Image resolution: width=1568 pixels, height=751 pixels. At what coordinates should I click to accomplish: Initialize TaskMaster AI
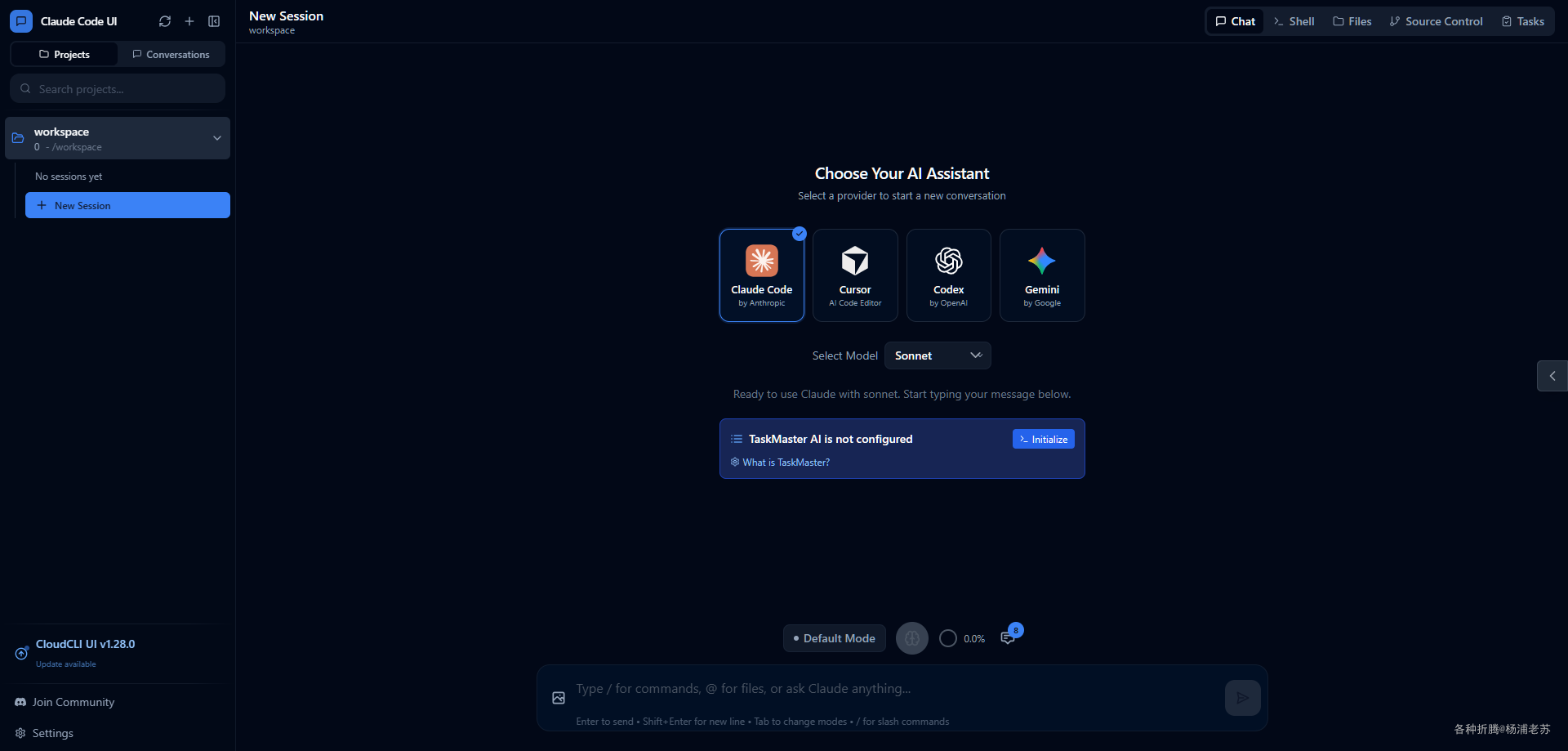pos(1044,439)
